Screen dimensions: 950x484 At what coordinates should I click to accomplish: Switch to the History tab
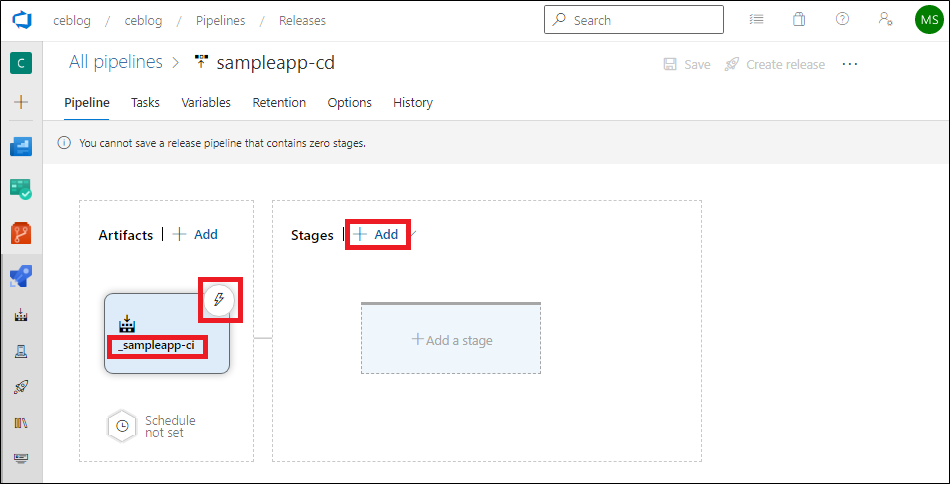click(x=413, y=103)
